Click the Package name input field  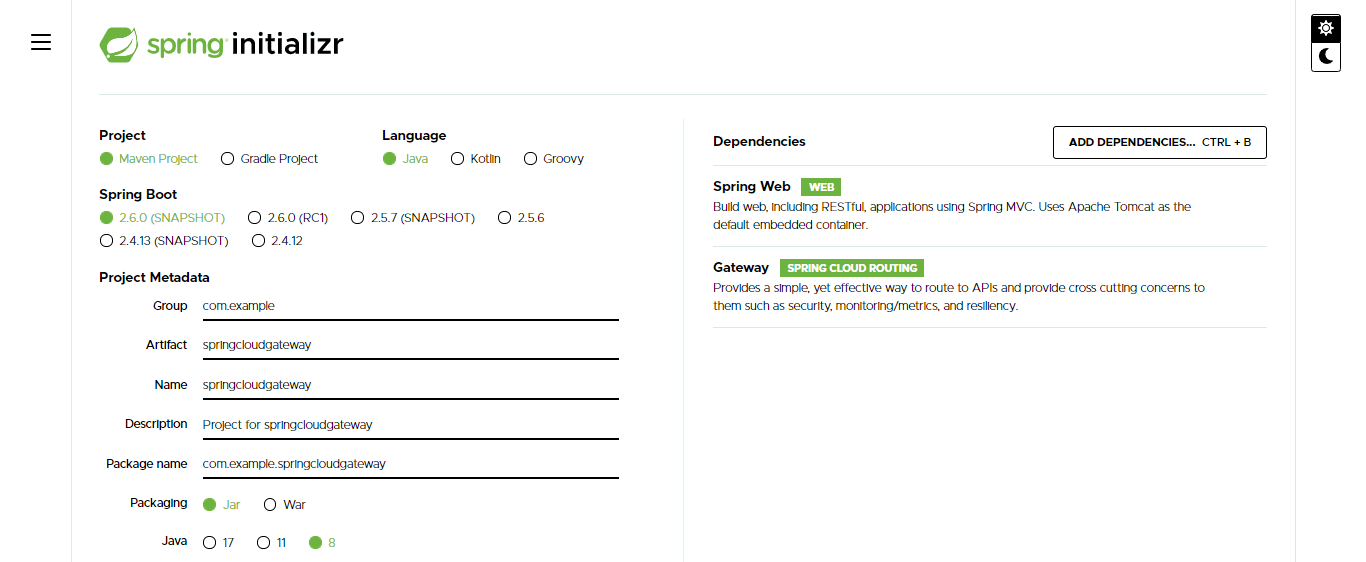click(x=410, y=464)
